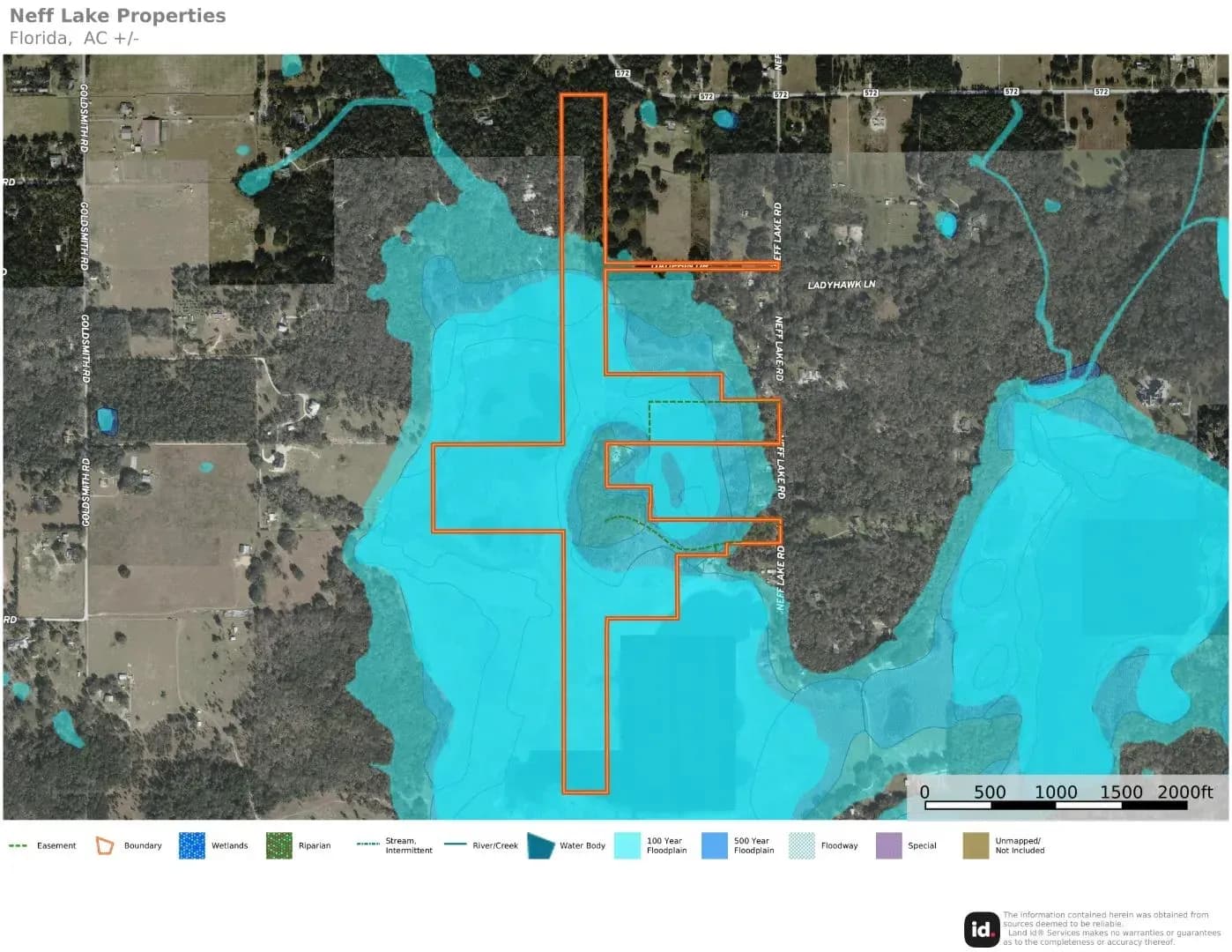Click the 'River/Creek' legend label

click(495, 846)
